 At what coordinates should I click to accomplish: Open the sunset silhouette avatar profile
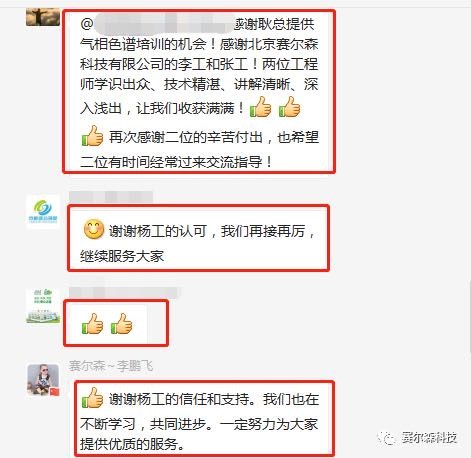click(43, 17)
